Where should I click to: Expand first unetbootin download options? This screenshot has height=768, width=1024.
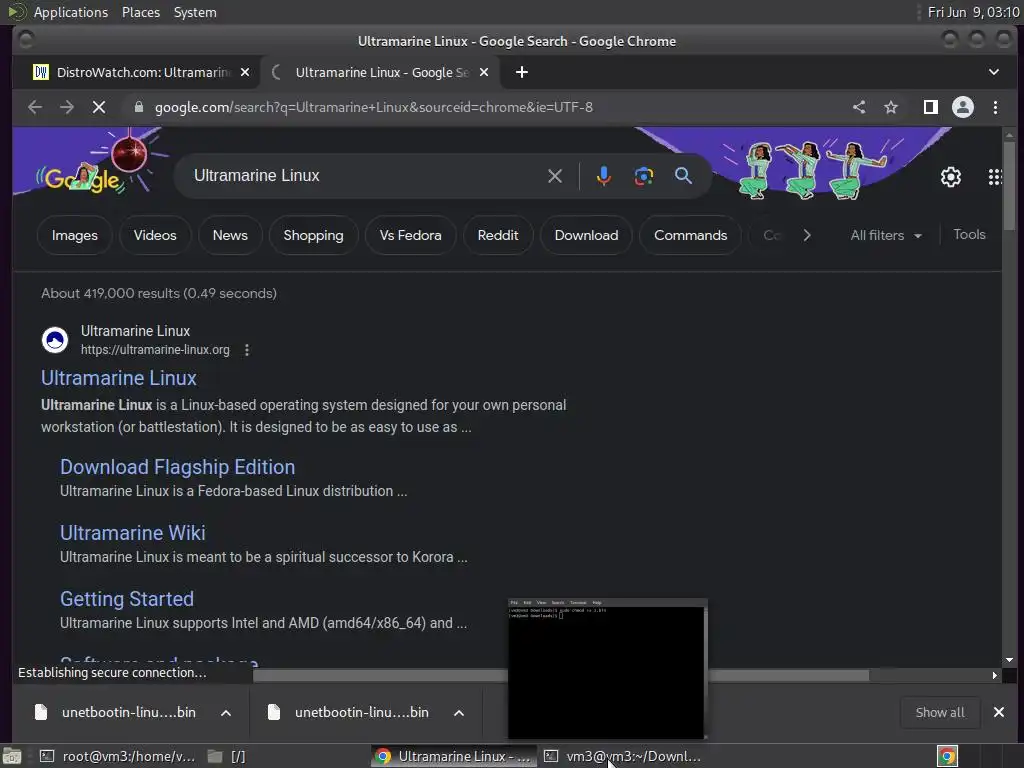tap(226, 713)
